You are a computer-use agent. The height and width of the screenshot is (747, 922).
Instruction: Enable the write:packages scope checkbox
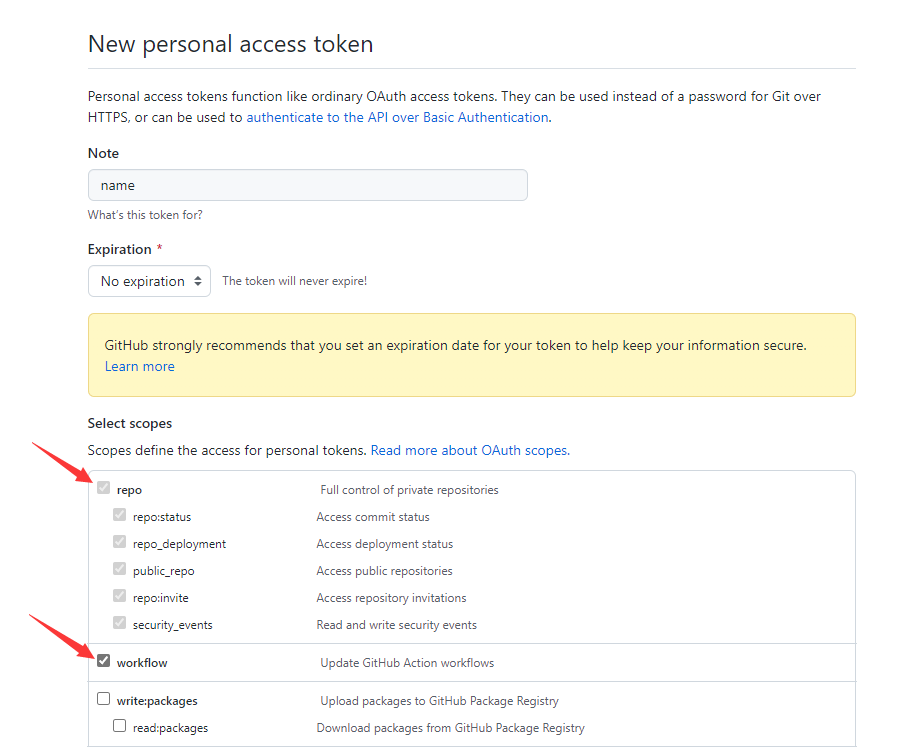coord(104,699)
